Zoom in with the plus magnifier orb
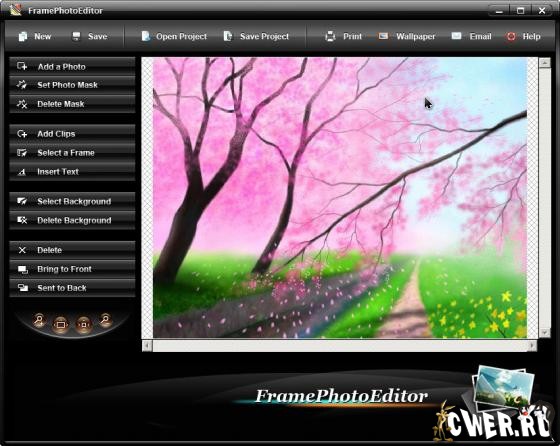Image resolution: width=560 pixels, height=446 pixels. 39,320
